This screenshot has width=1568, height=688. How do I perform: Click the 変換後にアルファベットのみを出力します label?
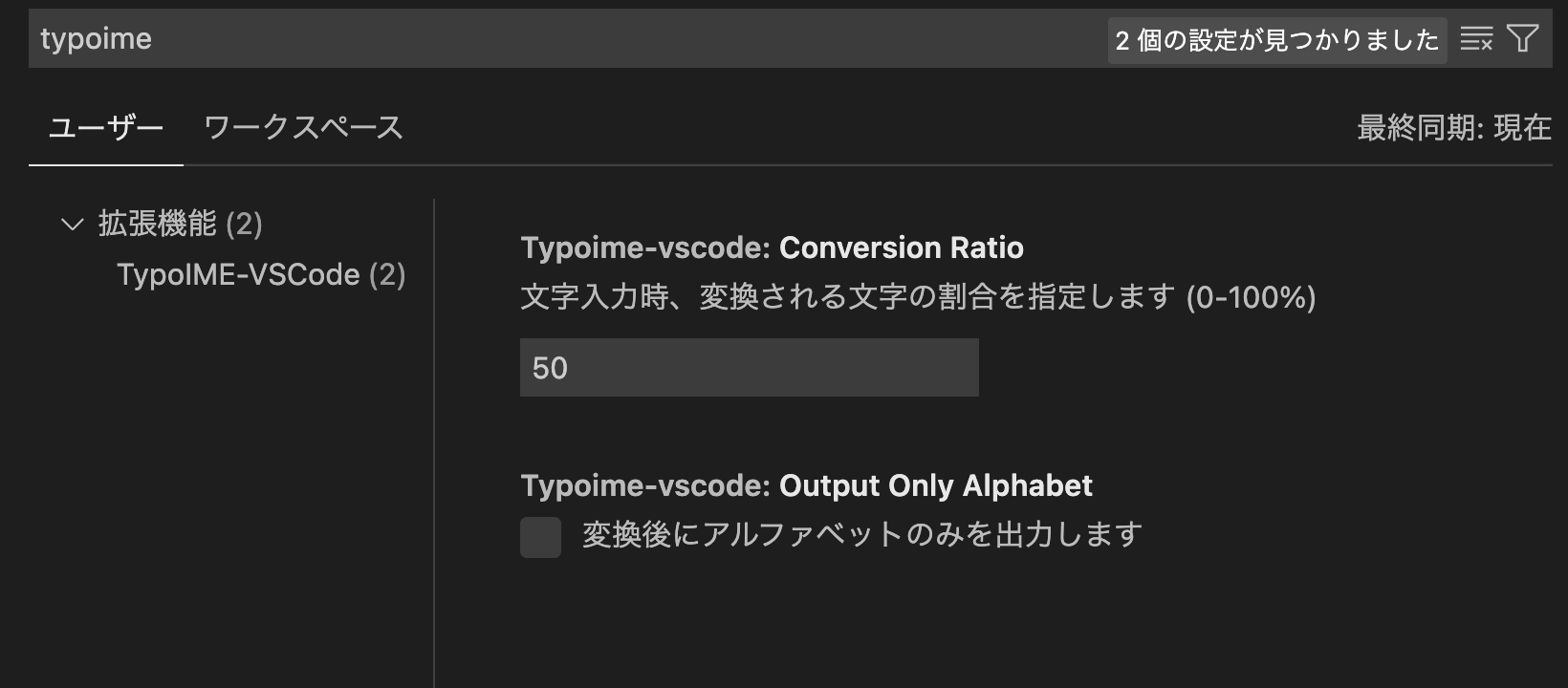[861, 535]
